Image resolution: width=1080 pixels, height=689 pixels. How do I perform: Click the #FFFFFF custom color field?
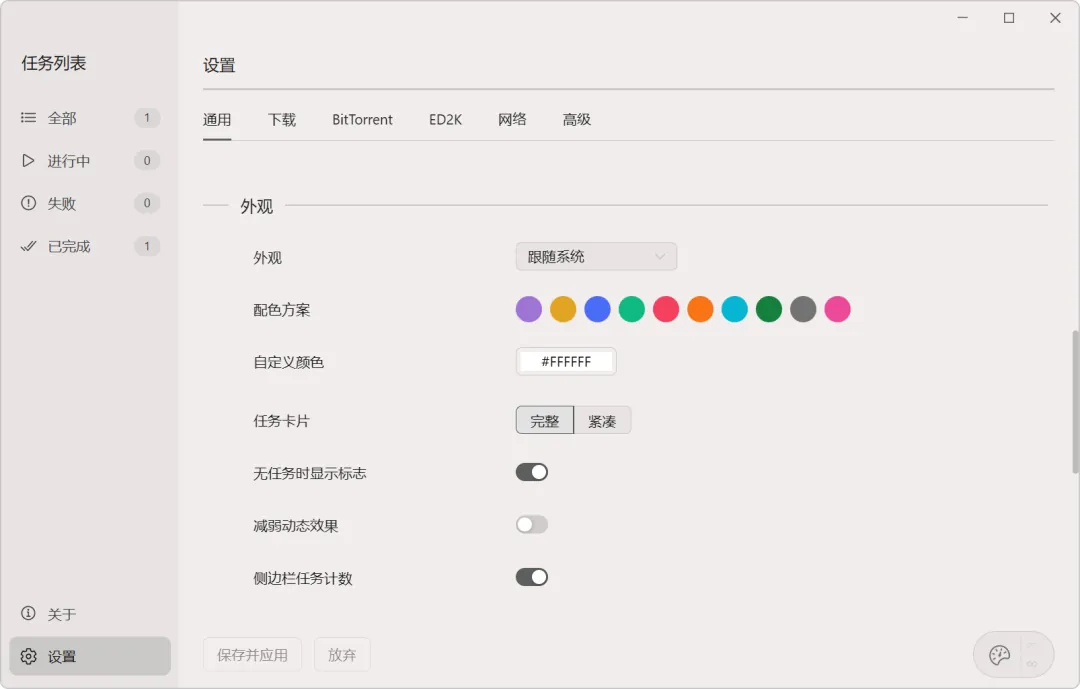pyautogui.click(x=566, y=362)
